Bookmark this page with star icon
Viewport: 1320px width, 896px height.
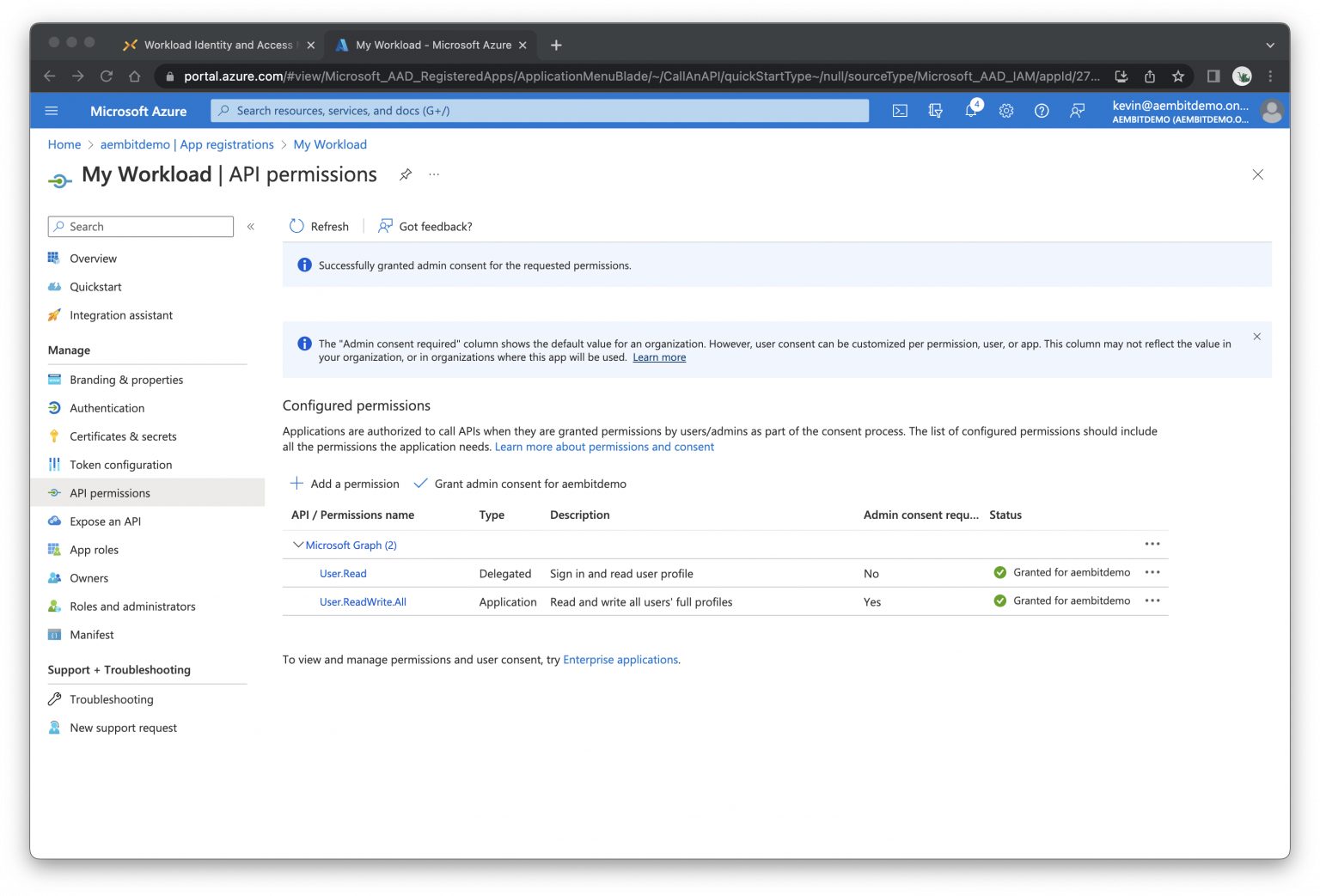click(1178, 76)
